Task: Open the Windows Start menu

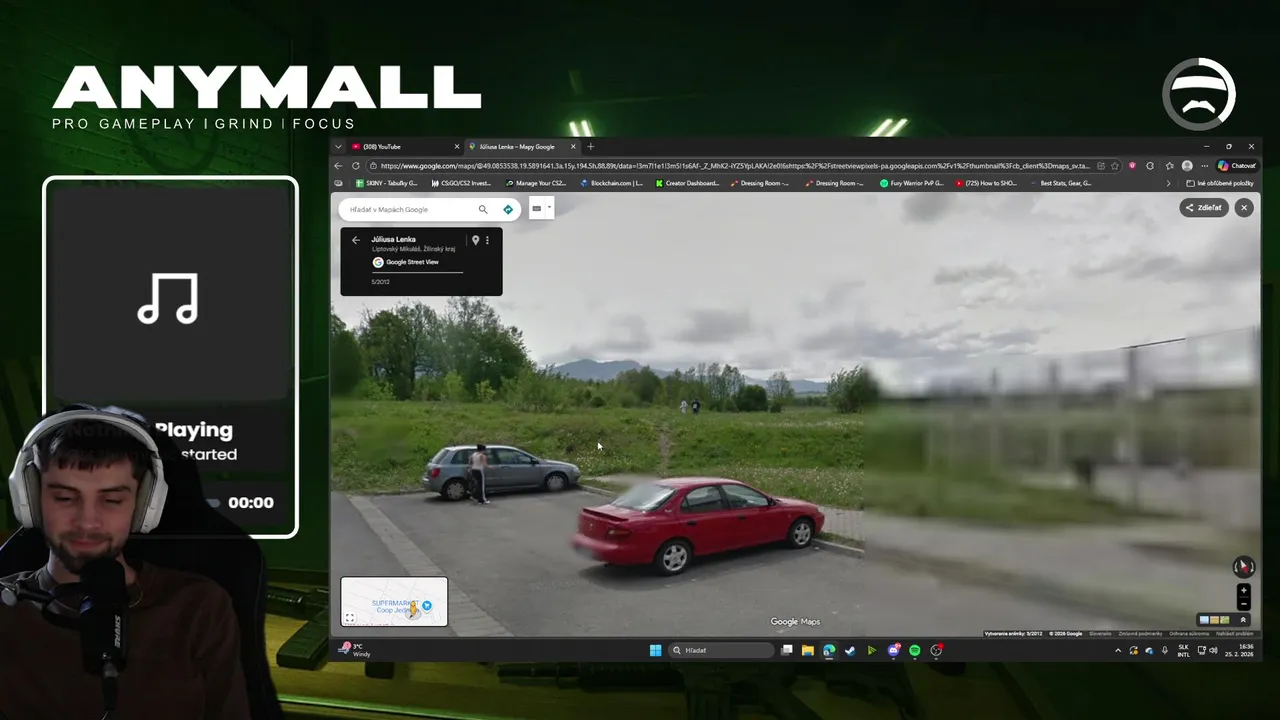Action: point(656,650)
